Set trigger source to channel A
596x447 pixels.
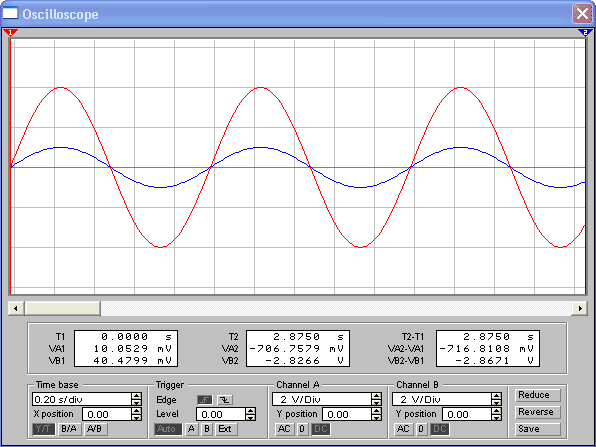191,429
